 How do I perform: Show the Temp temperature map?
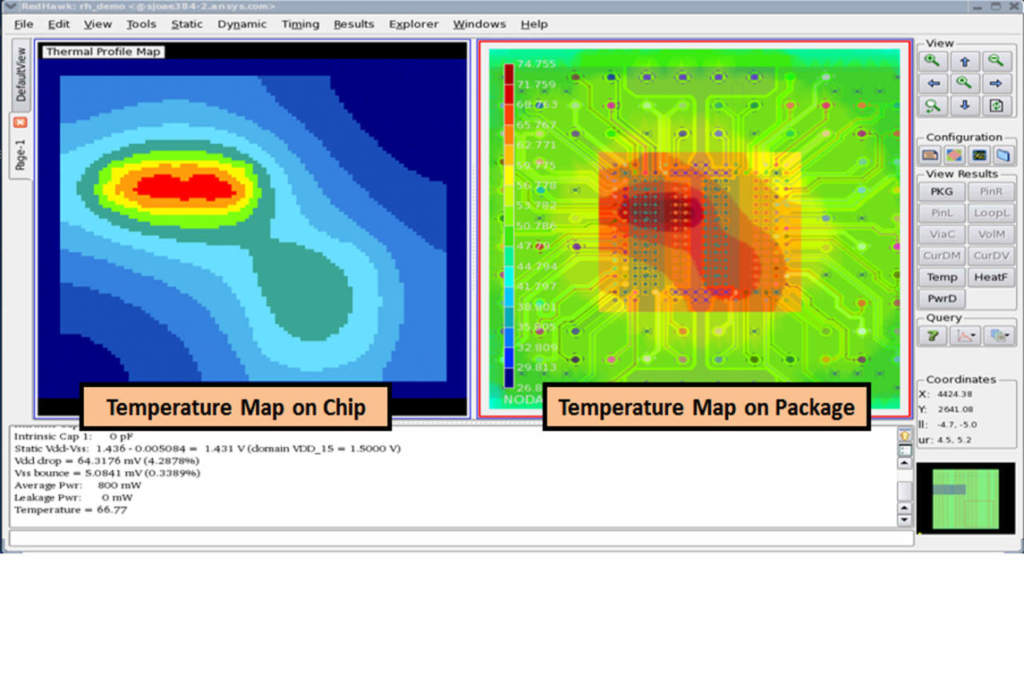941,277
